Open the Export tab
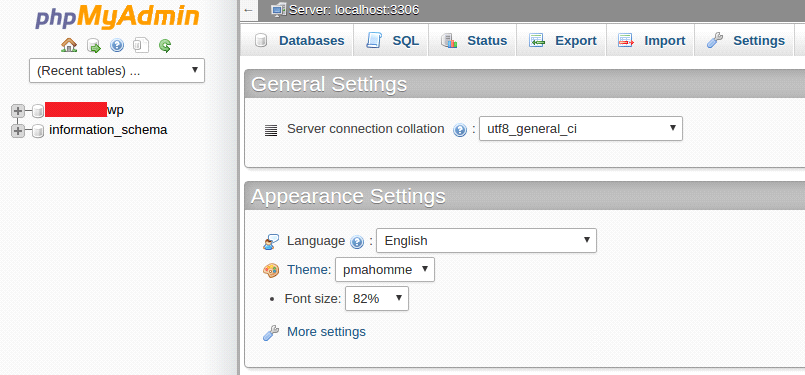Screen dimensions: 805x375 point(562,41)
